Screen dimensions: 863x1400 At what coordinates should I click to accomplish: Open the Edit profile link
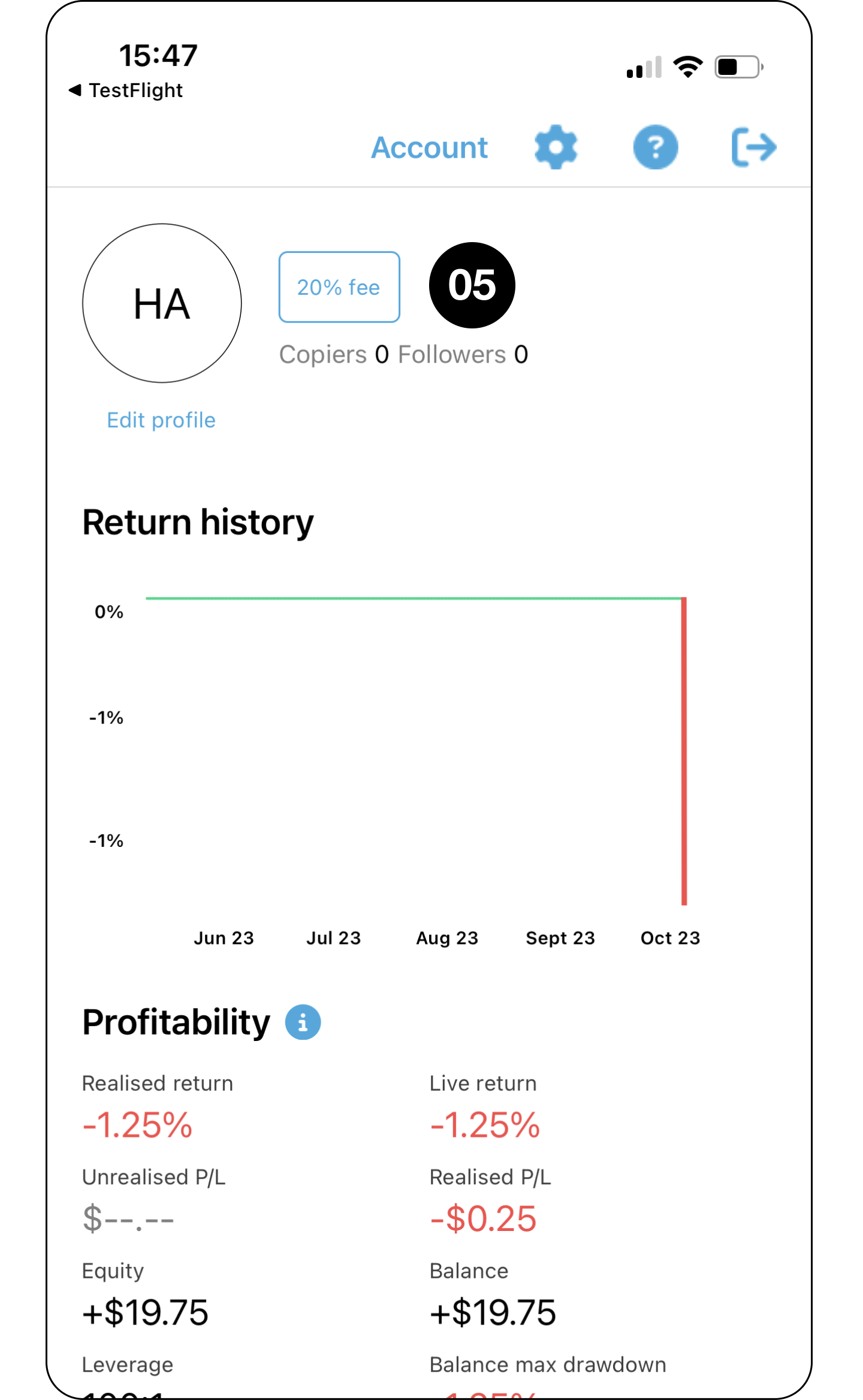(161, 420)
